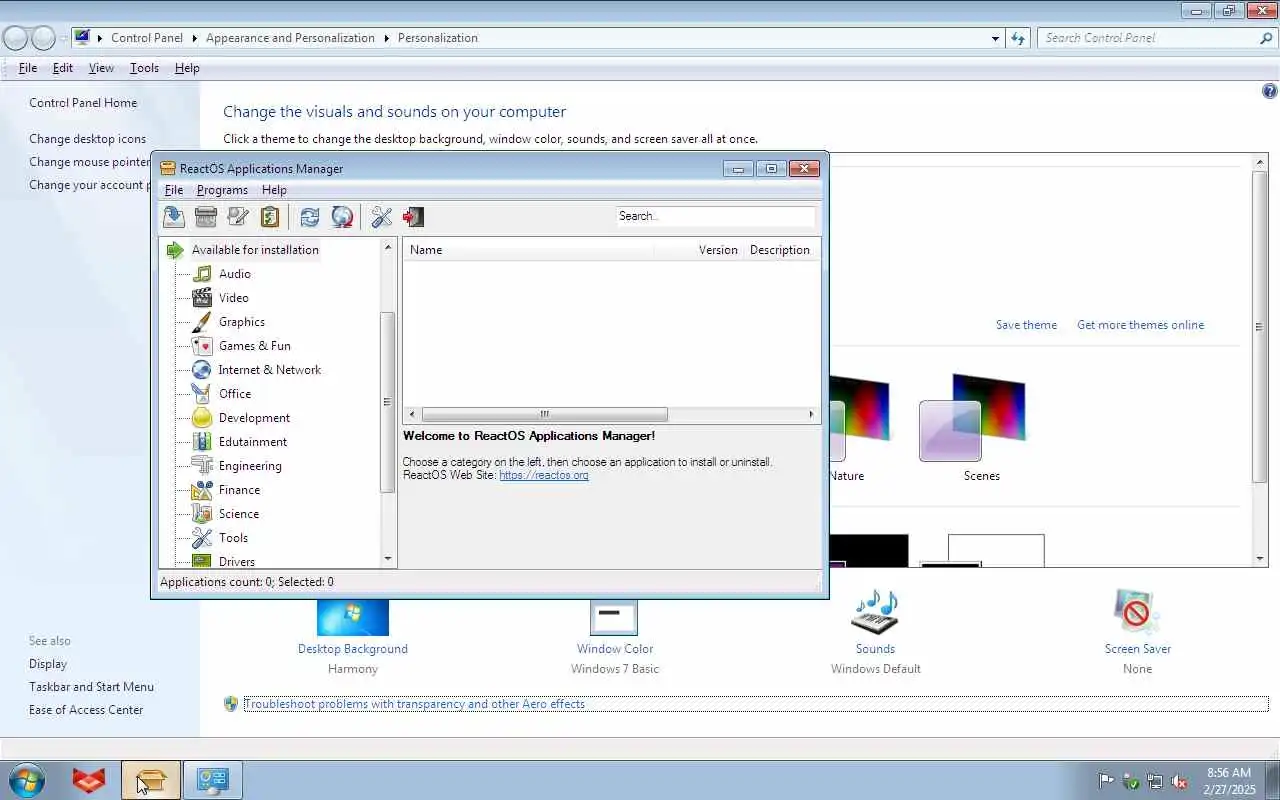
Task: Expand the breadcrumb arrow after Control Panel
Action: 194,38
